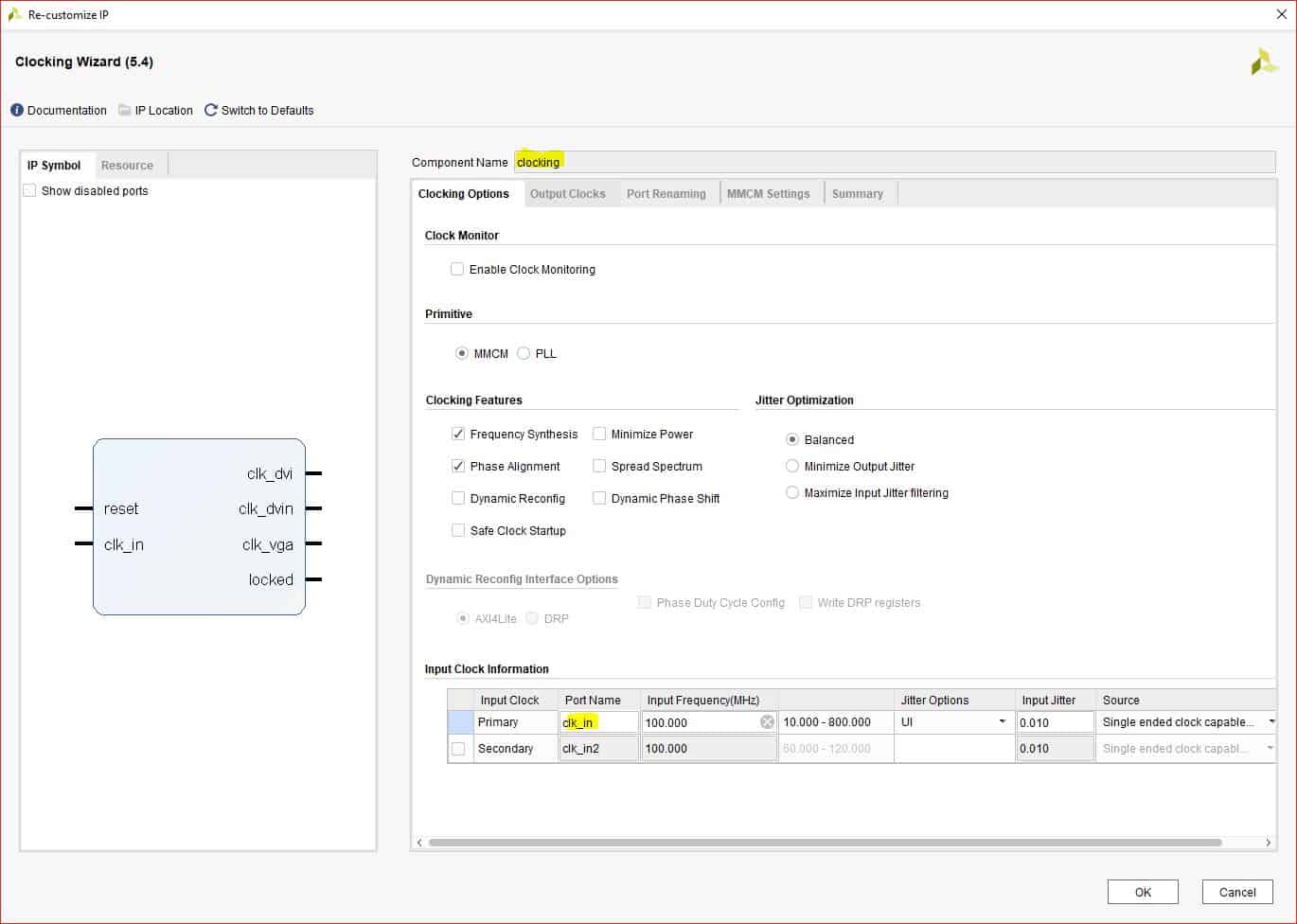The image size is (1297, 924).
Task: Open the Documentation info icon
Action: click(x=17, y=110)
